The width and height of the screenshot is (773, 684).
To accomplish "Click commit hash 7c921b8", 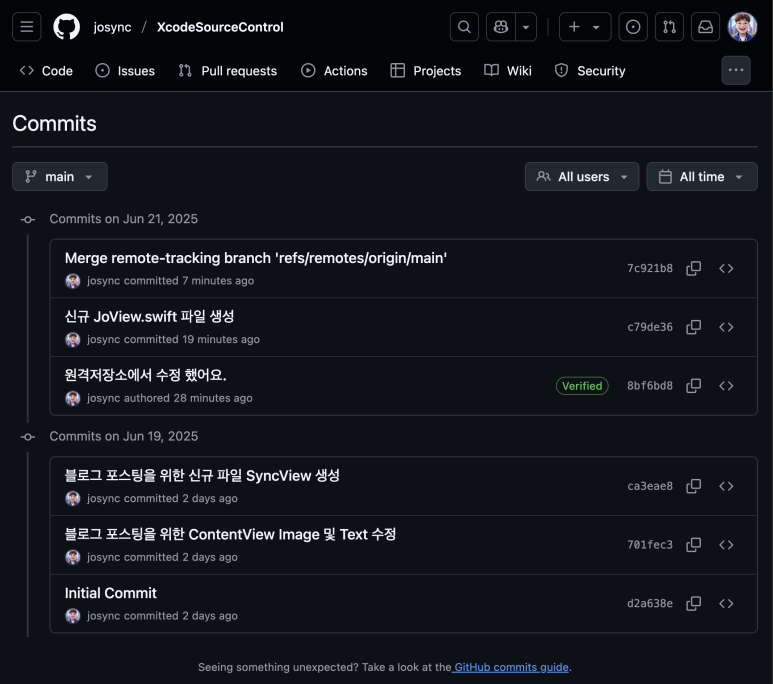I will [x=650, y=268].
